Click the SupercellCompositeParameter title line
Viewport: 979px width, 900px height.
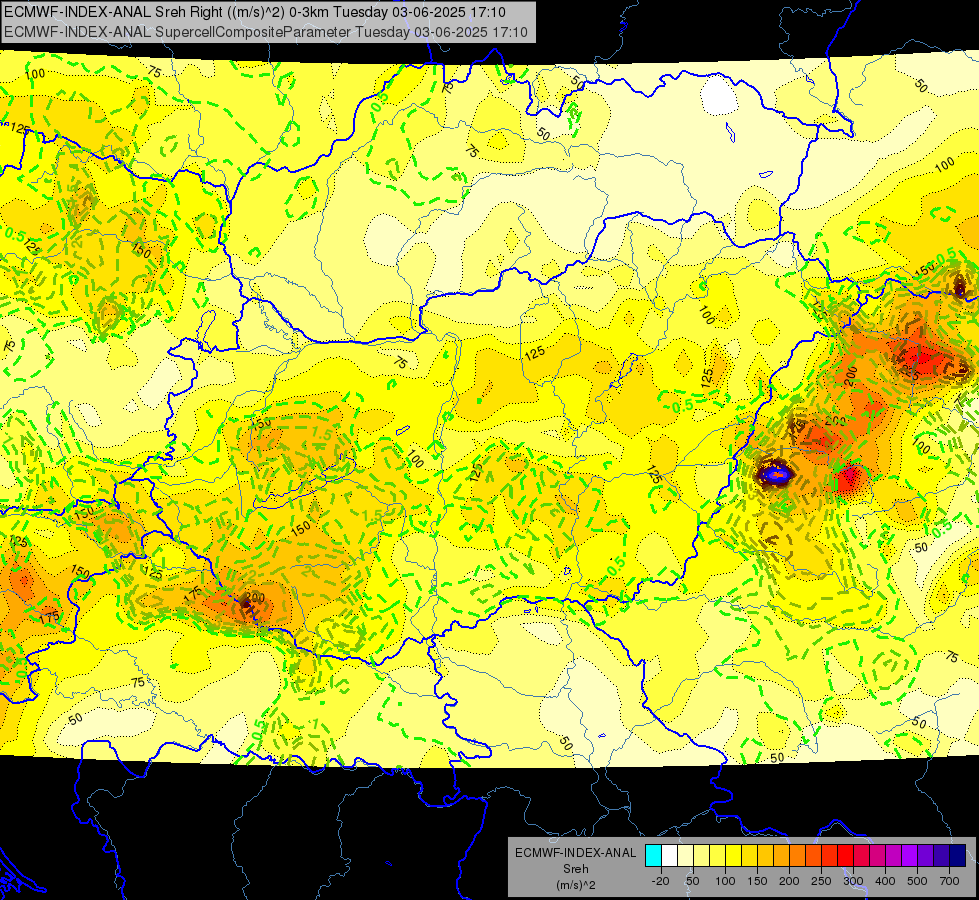265,32
